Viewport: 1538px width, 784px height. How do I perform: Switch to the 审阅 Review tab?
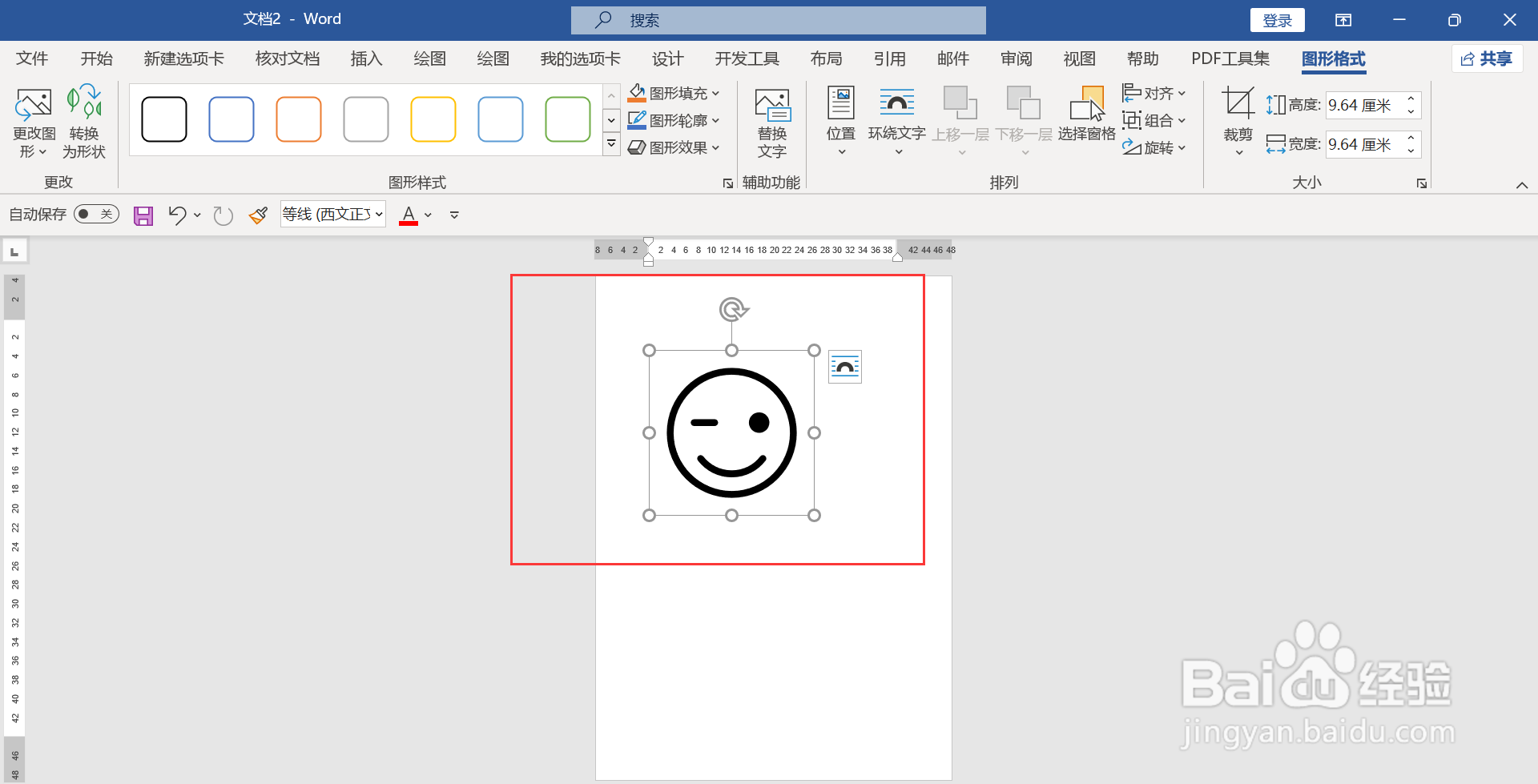1017,58
